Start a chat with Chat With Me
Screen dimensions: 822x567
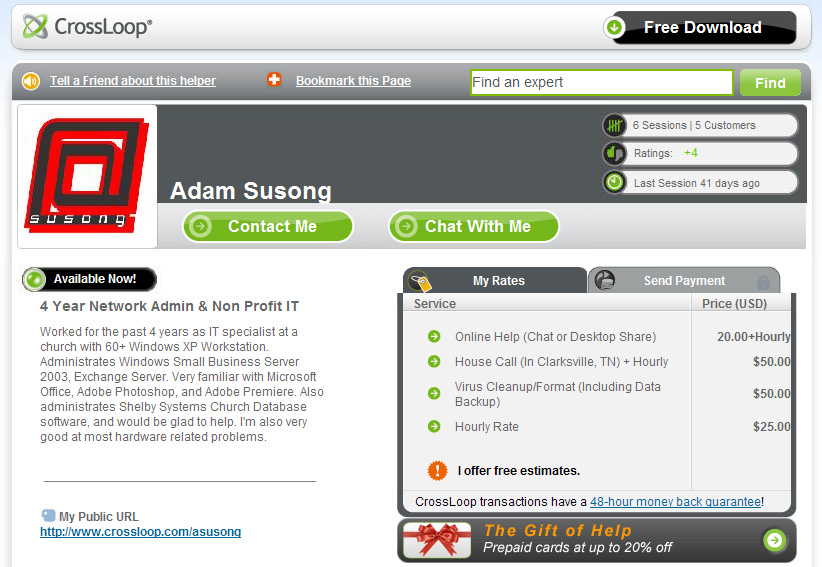click(474, 226)
